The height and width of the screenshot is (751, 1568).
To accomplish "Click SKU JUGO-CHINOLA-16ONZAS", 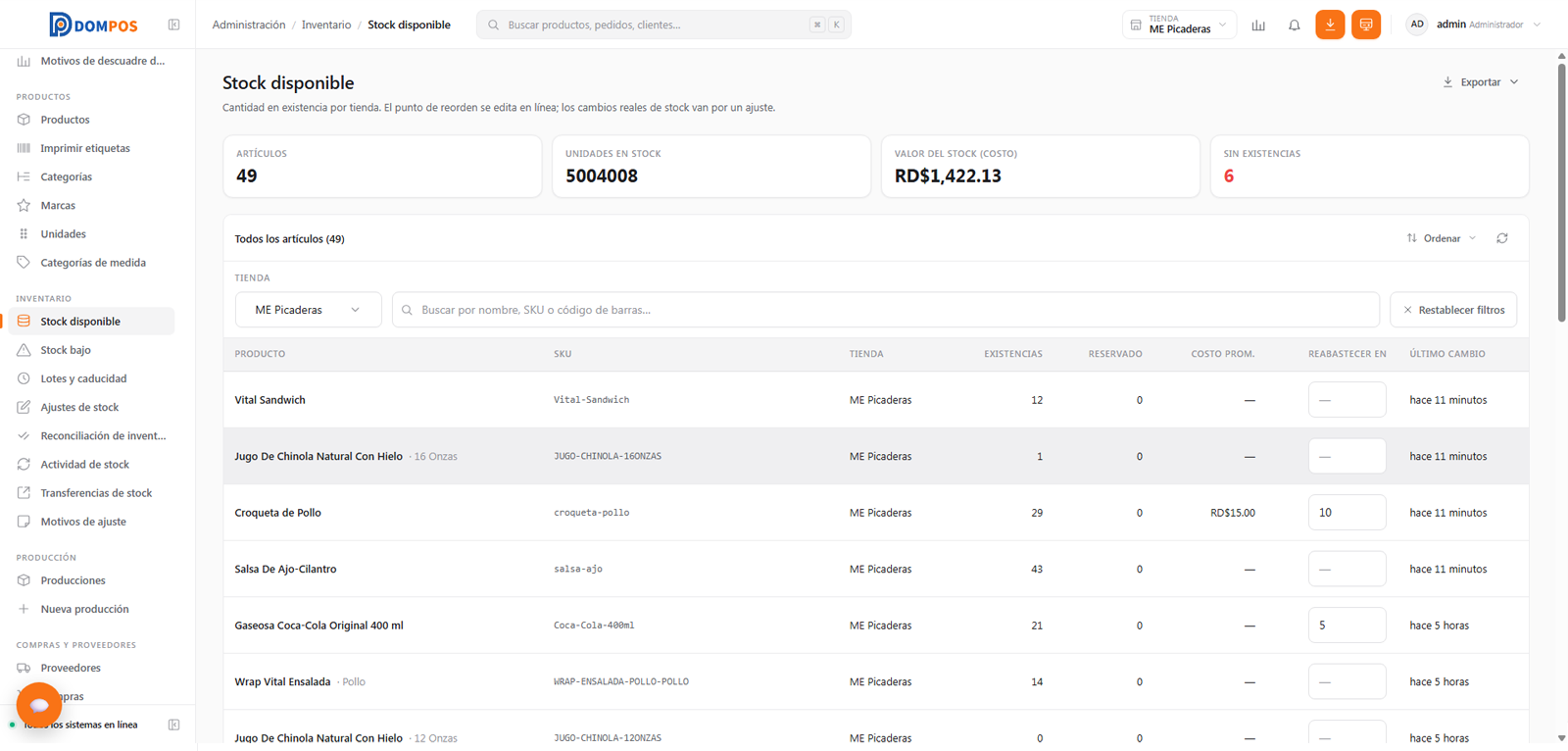I will coord(608,457).
